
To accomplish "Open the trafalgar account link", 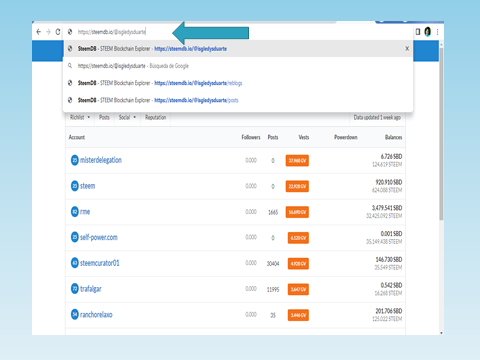I will (x=91, y=289).
